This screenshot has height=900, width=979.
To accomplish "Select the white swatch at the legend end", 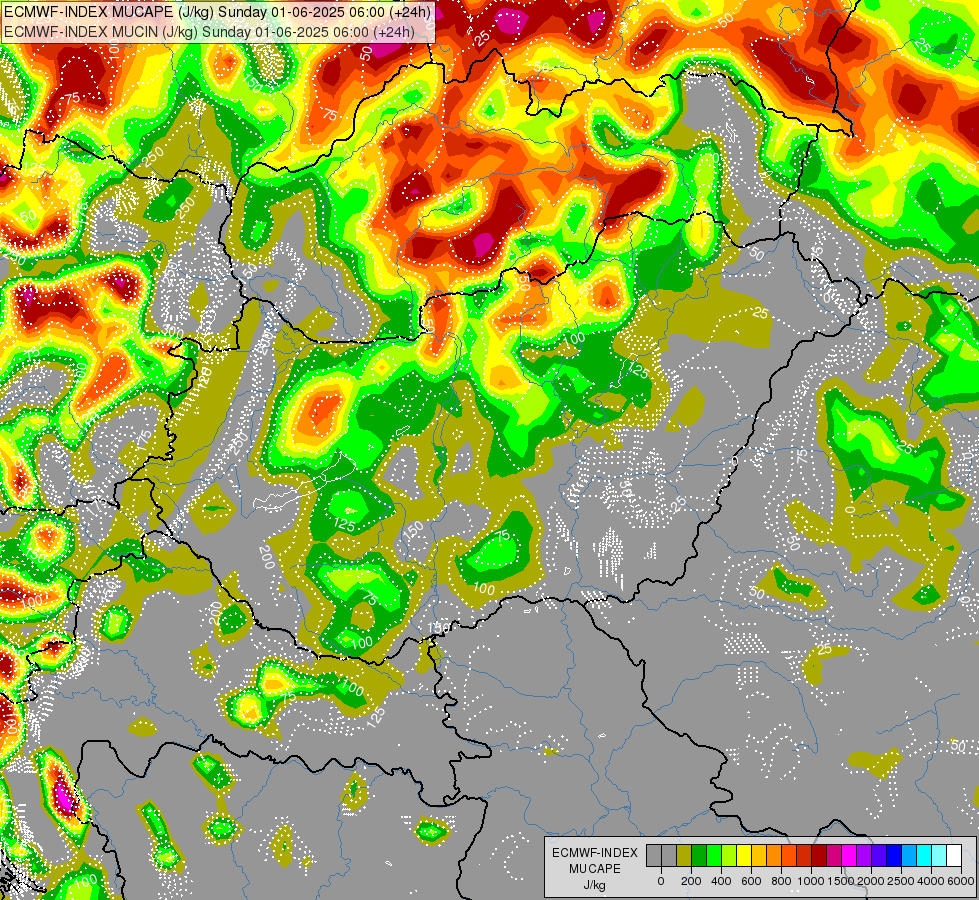I will tap(954, 855).
